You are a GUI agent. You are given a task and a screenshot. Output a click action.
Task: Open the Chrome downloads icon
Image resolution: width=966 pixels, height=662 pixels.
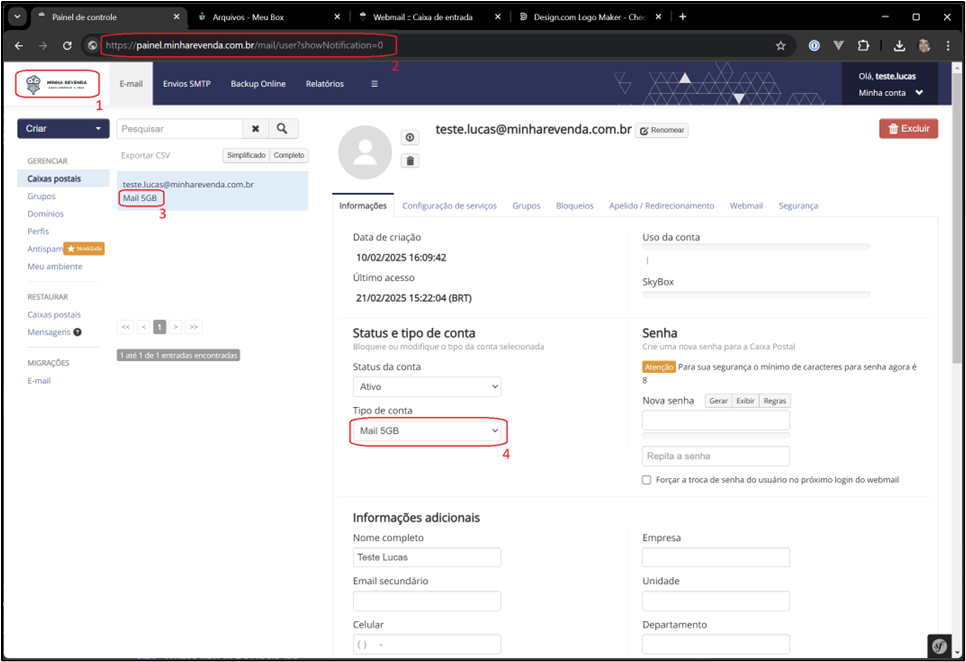pyautogui.click(x=899, y=45)
